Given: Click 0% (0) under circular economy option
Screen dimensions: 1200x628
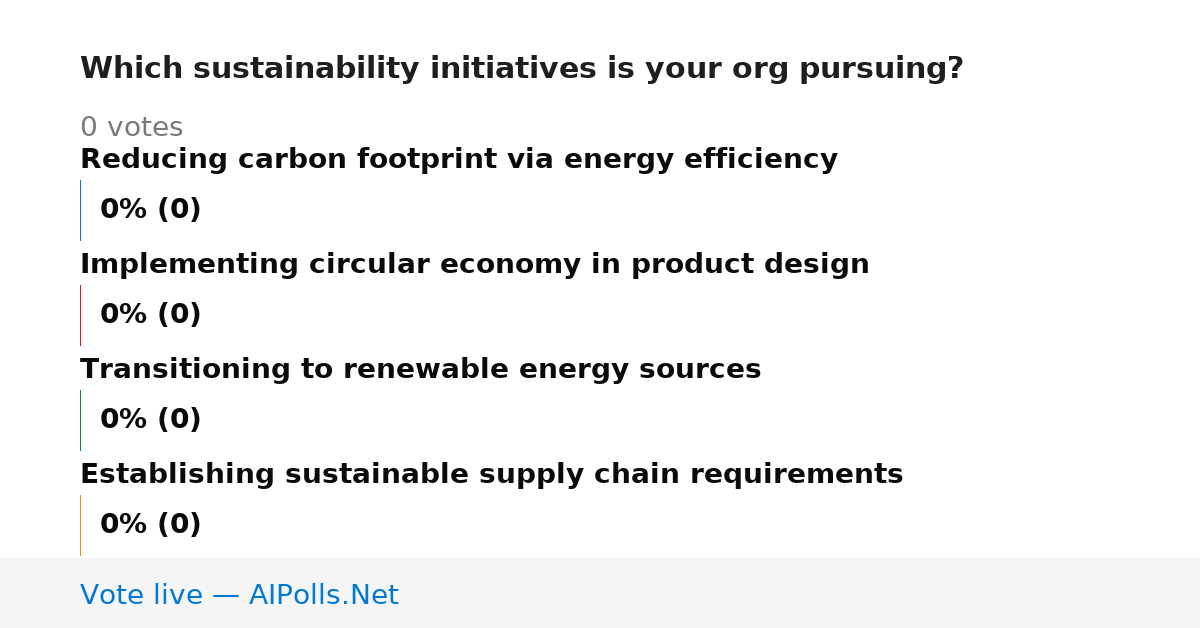Looking at the screenshot, I should pos(150,315).
